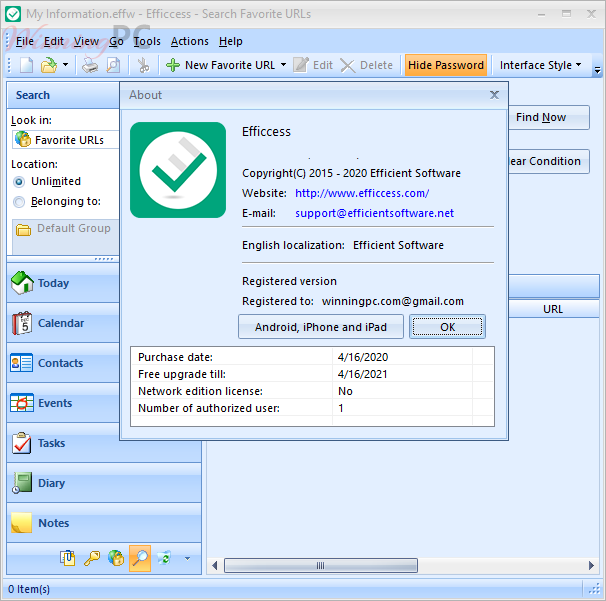The width and height of the screenshot is (606, 601).
Task: Select Default Group folder in tree
Action: coord(63,229)
